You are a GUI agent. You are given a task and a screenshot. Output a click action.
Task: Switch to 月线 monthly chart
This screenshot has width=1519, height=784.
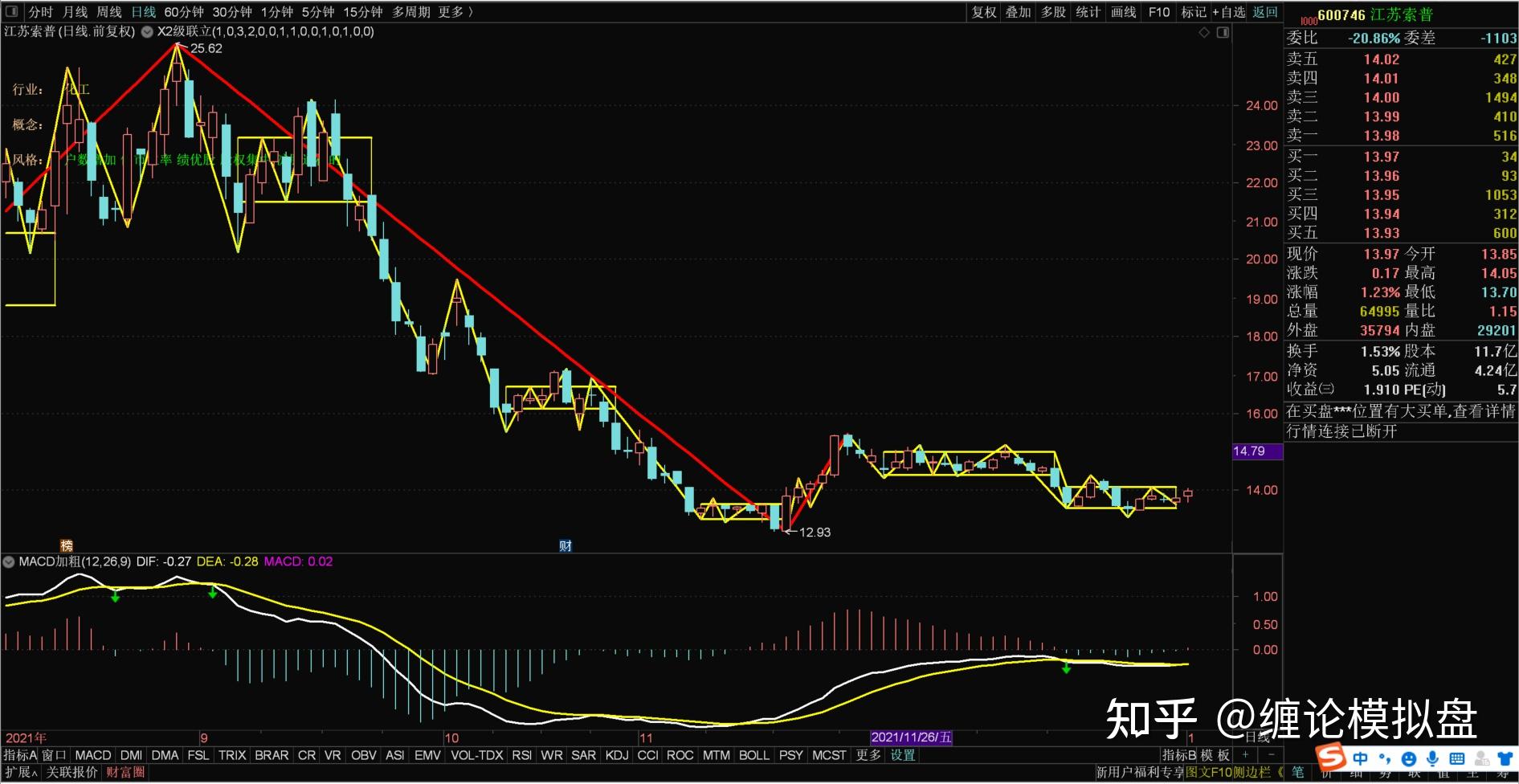click(75, 12)
